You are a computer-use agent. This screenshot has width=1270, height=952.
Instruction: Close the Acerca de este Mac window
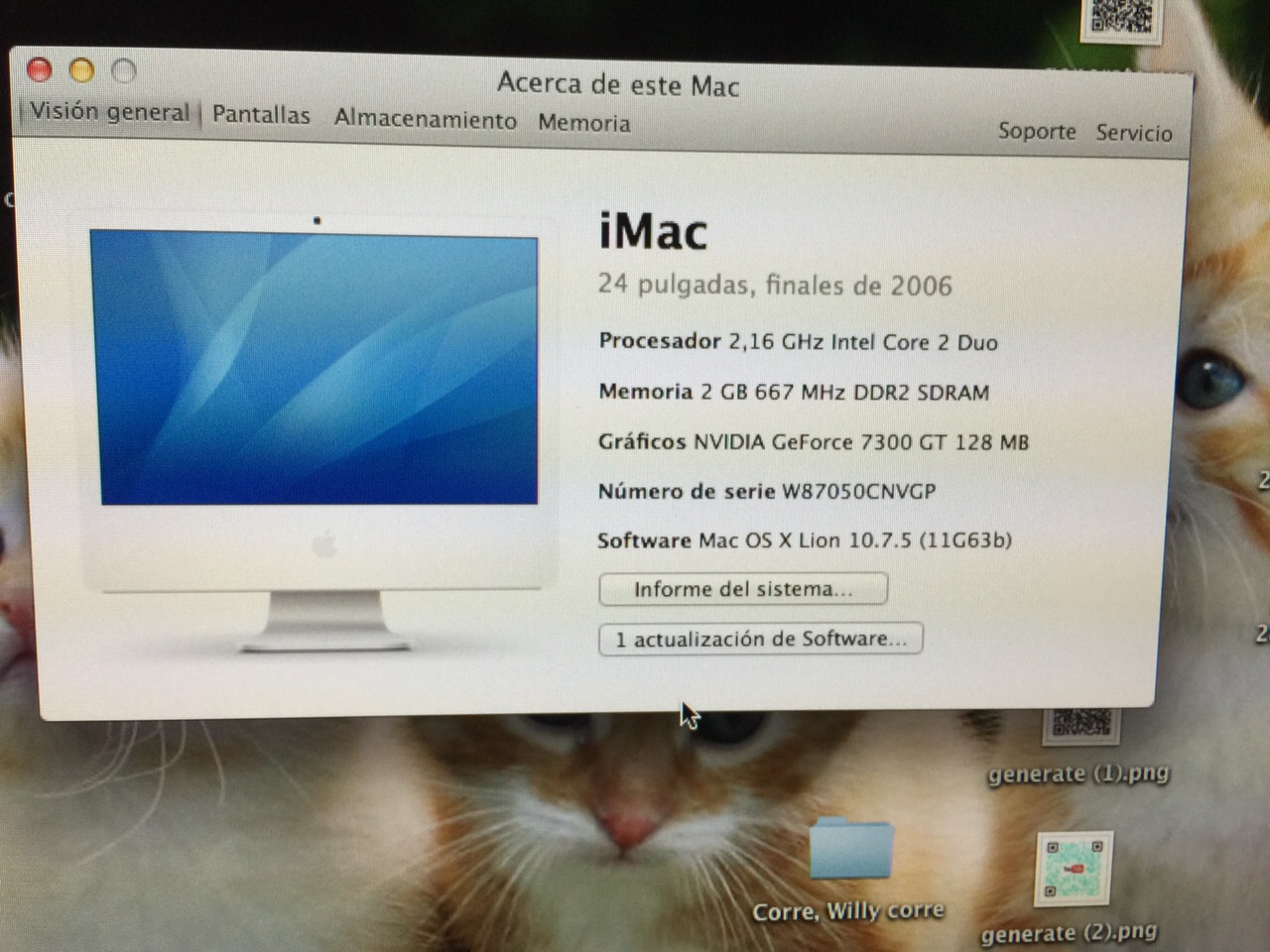(x=39, y=69)
